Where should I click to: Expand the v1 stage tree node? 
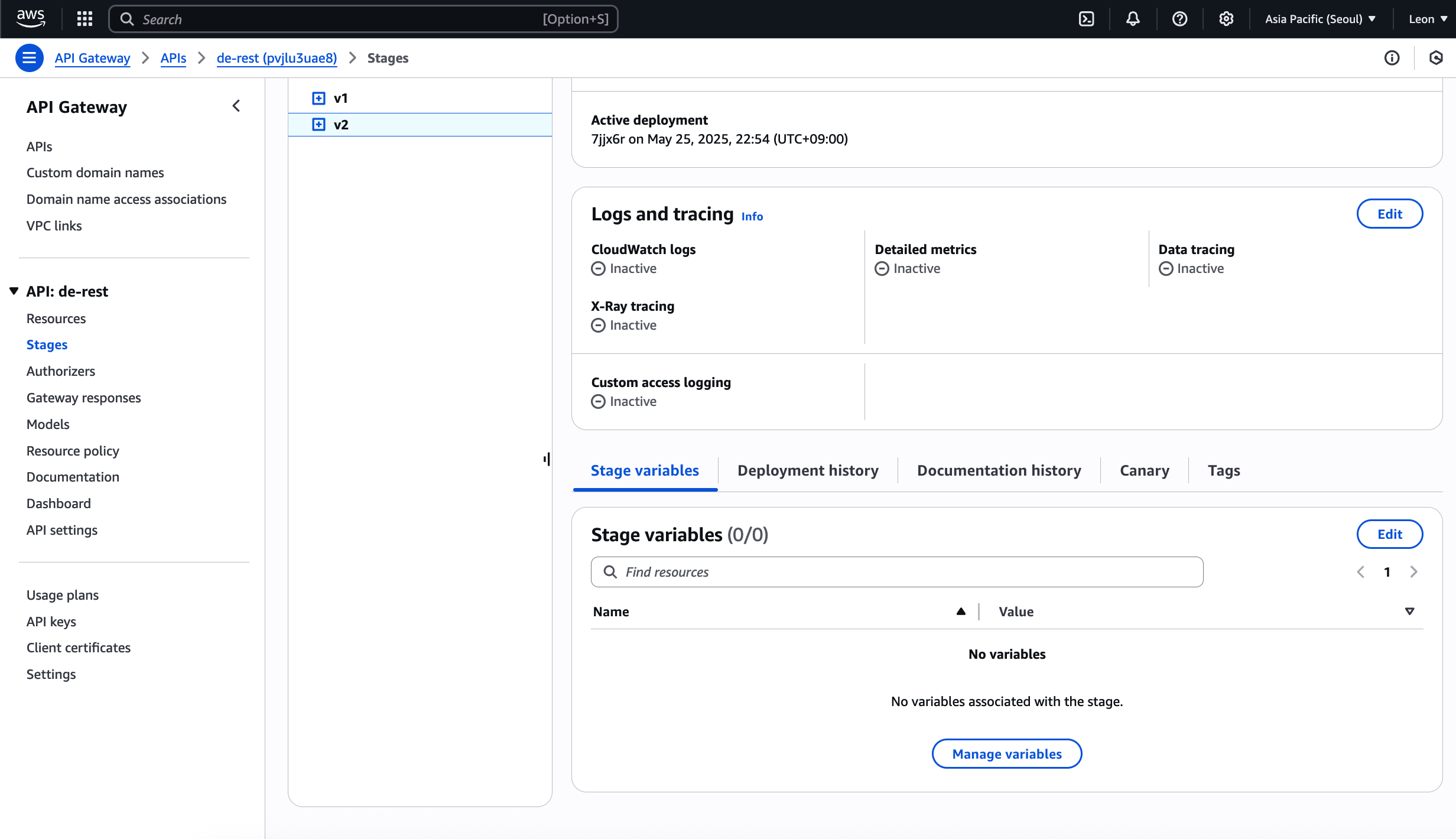[318, 98]
